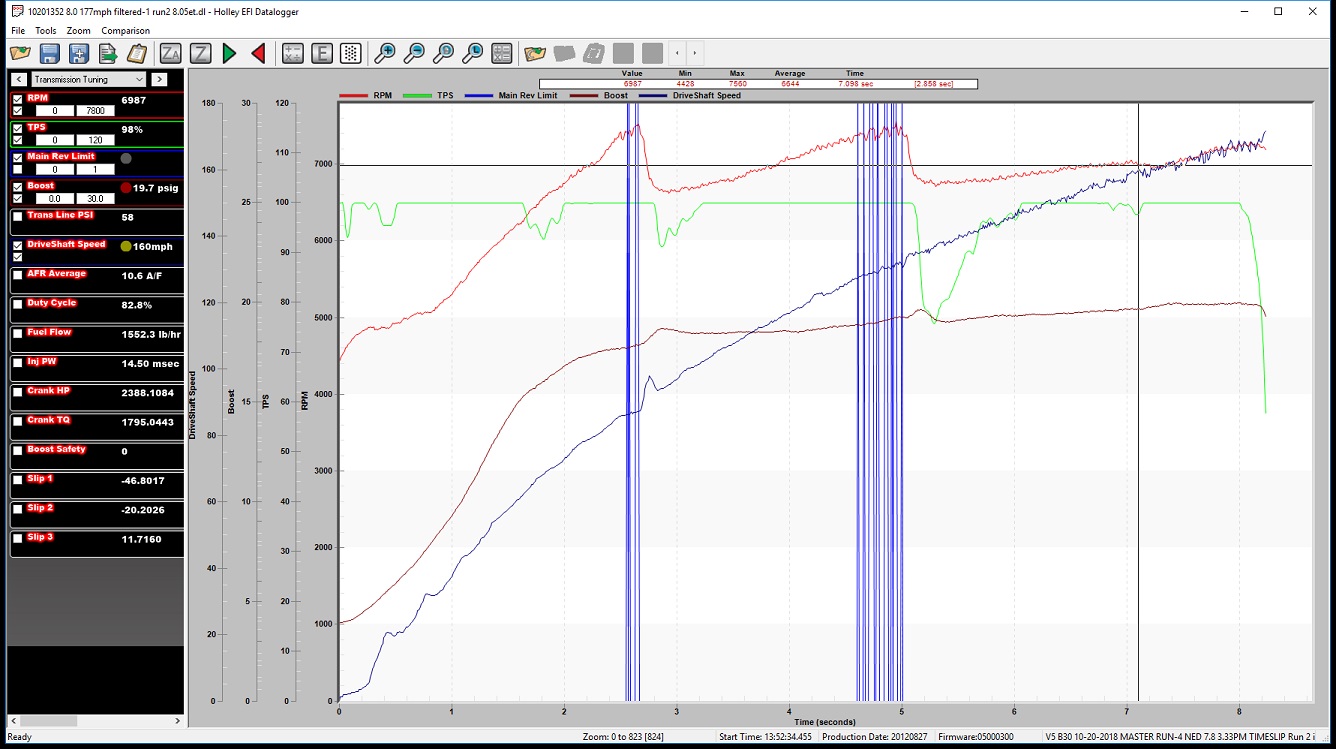1336x749 pixels.
Task: Open the Zoom menu
Action: tap(79, 31)
